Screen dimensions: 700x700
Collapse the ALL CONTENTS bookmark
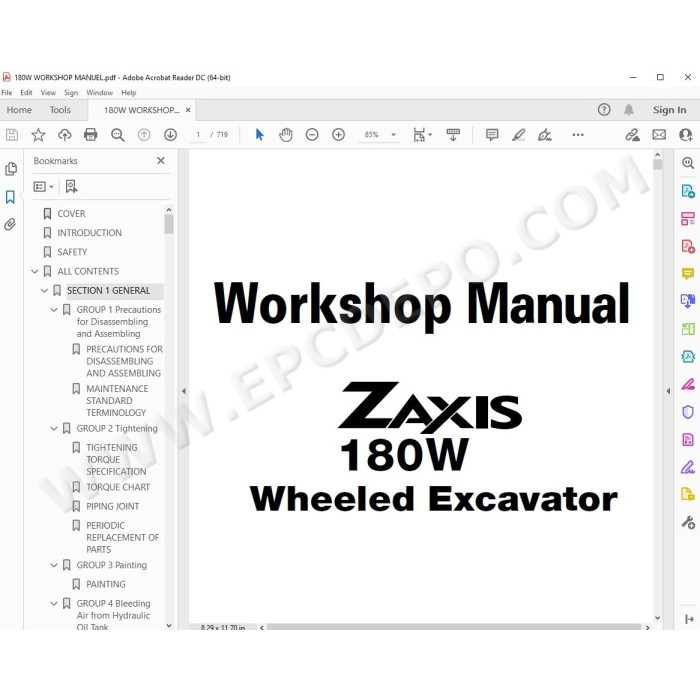(35, 271)
